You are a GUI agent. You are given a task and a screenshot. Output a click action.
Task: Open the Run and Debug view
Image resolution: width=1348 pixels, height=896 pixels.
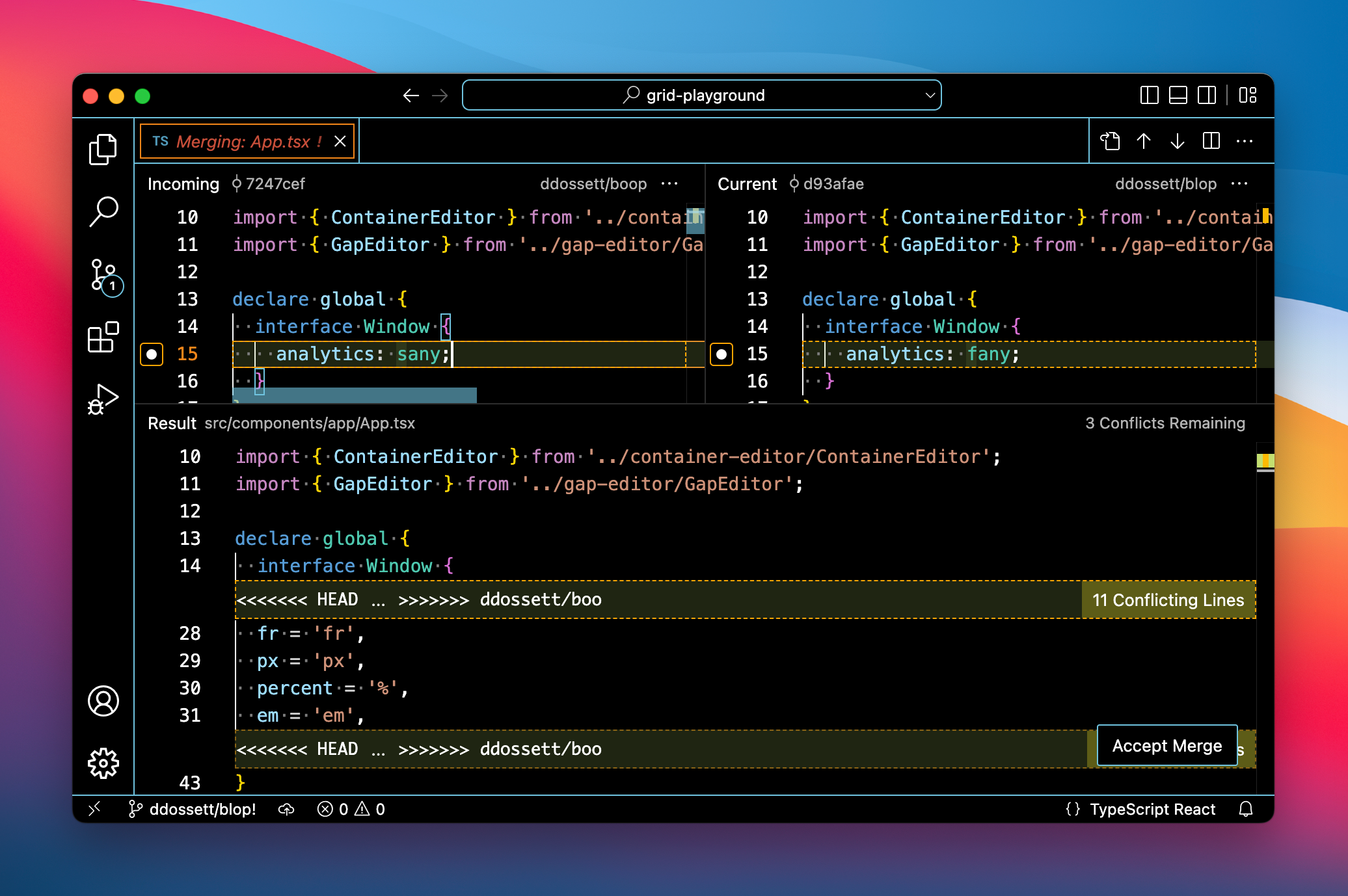tap(103, 398)
